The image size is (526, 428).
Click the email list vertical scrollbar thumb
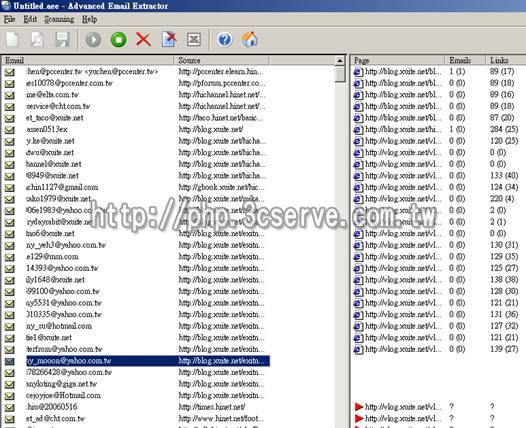[340, 74]
